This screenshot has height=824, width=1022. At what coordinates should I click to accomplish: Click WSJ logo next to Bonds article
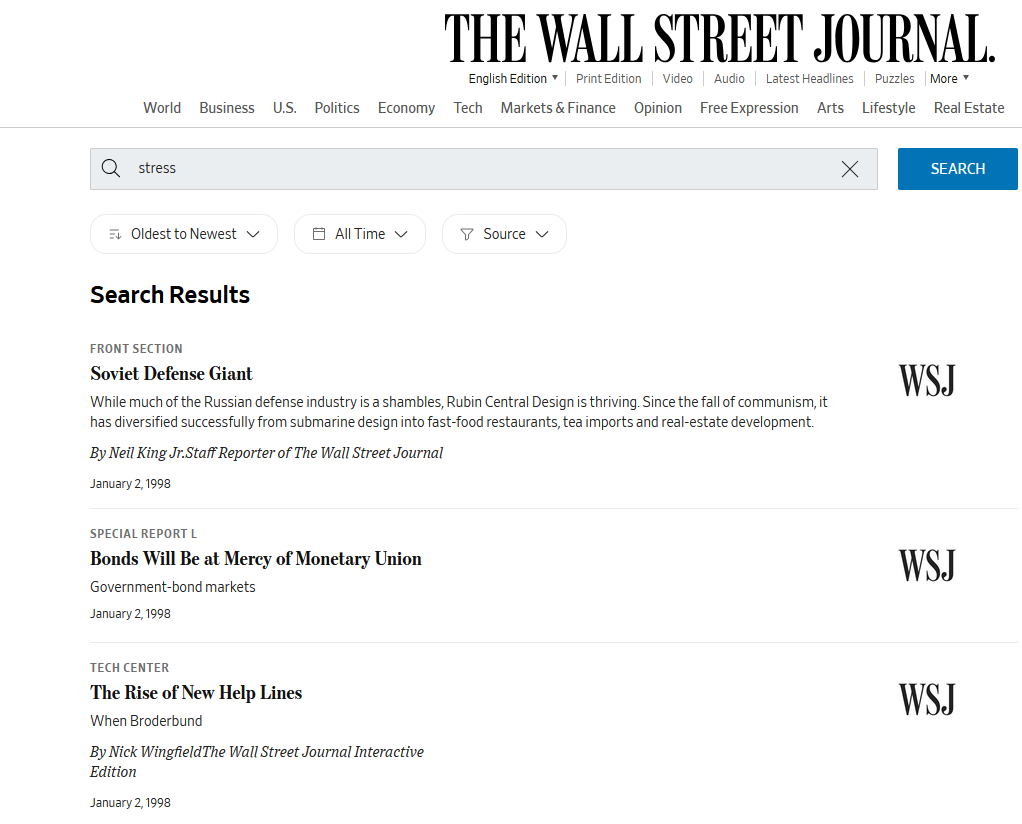click(x=926, y=565)
